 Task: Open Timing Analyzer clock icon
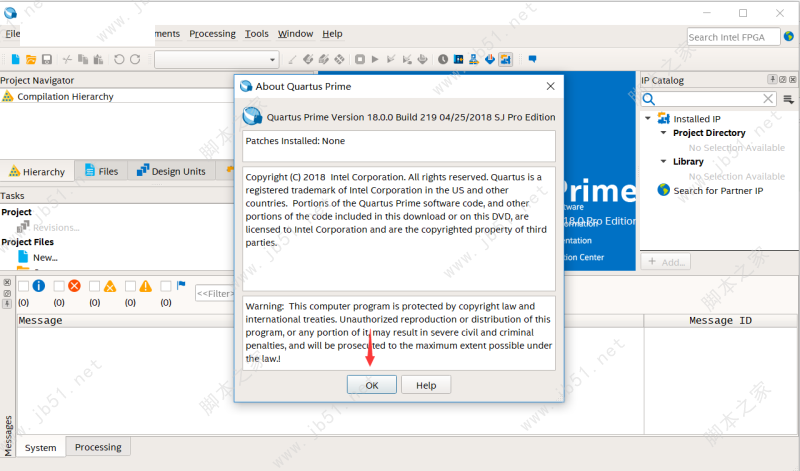[443, 60]
